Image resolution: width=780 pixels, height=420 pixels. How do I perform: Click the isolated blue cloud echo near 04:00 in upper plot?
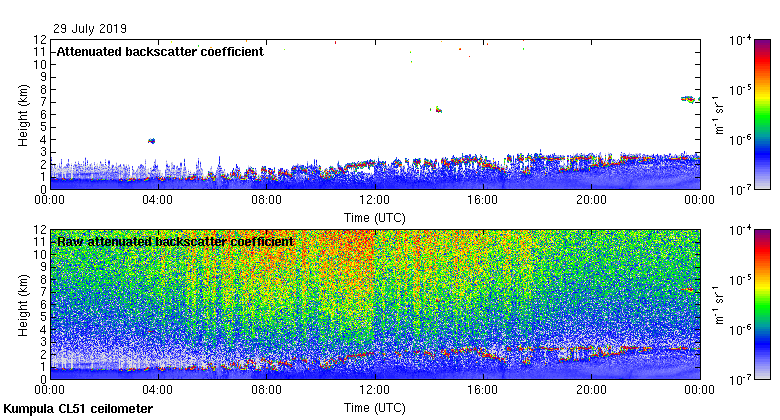tap(151, 141)
